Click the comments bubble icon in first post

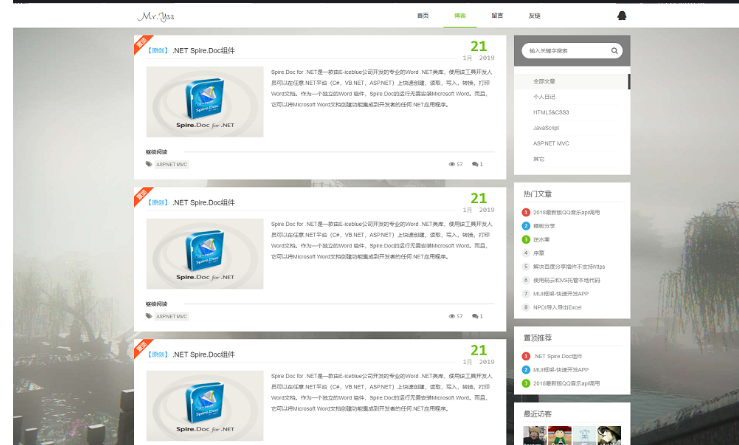tap(475, 164)
